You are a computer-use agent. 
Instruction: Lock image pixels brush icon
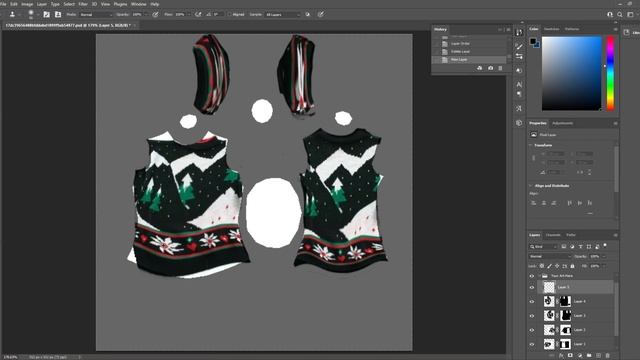click(549, 266)
